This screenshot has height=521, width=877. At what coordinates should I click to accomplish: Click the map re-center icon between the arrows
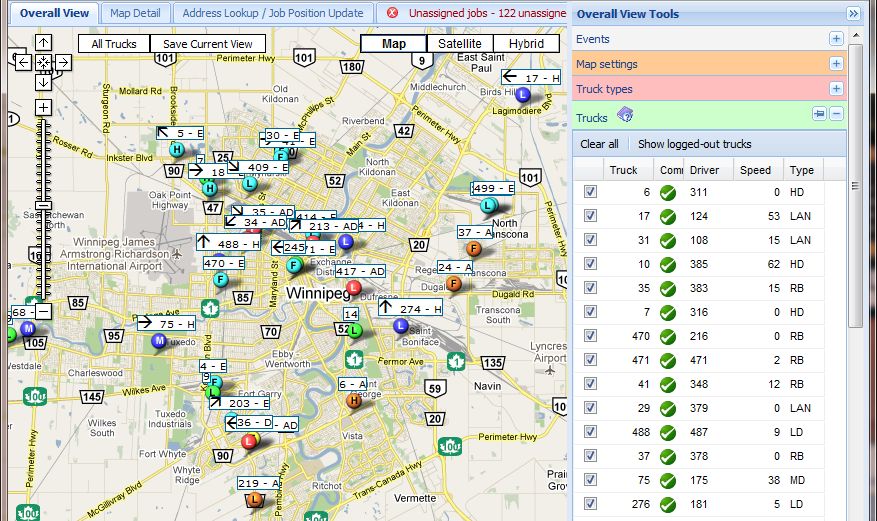tap(43, 62)
